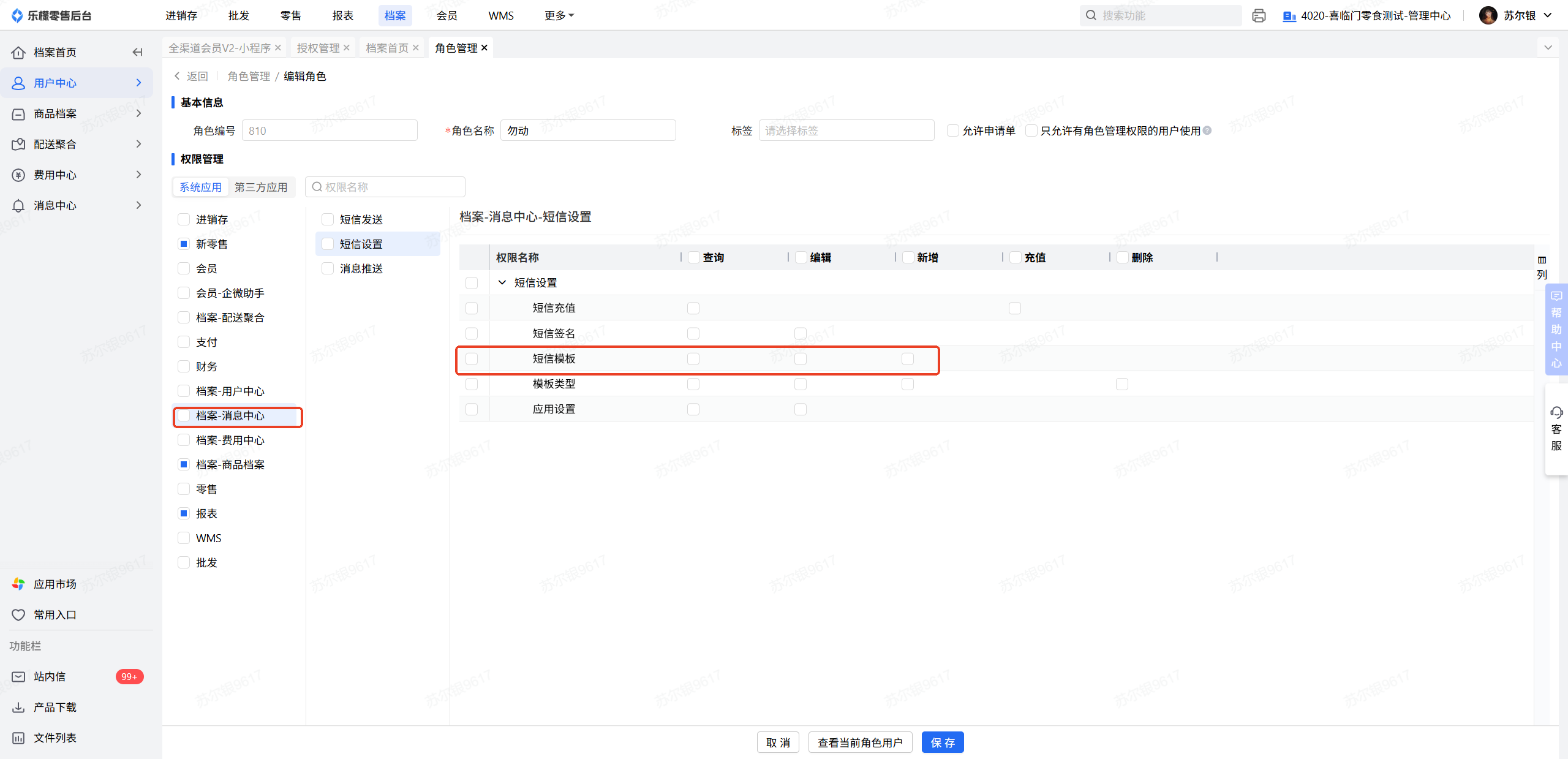Tick the 档案-消息中心 checkbox

(x=184, y=415)
